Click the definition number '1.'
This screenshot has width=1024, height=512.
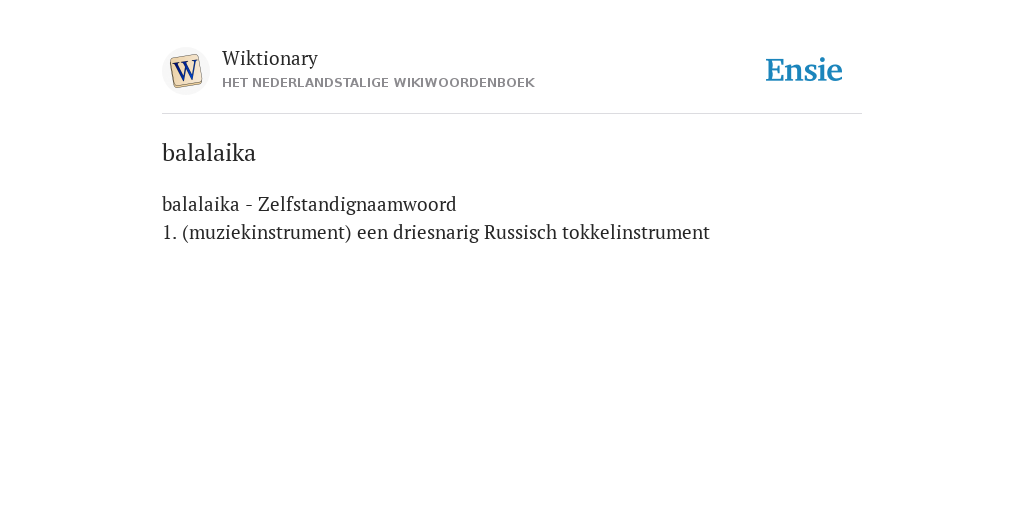point(169,232)
